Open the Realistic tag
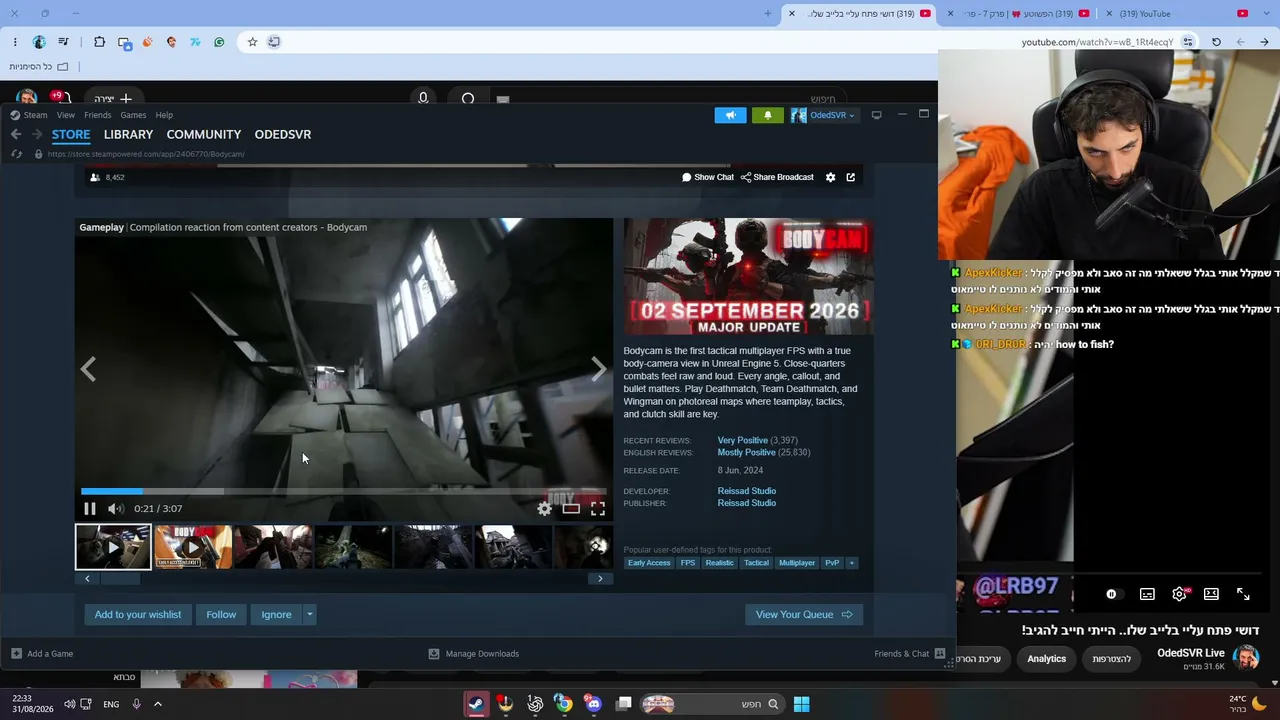Image resolution: width=1280 pixels, height=720 pixels. point(719,563)
